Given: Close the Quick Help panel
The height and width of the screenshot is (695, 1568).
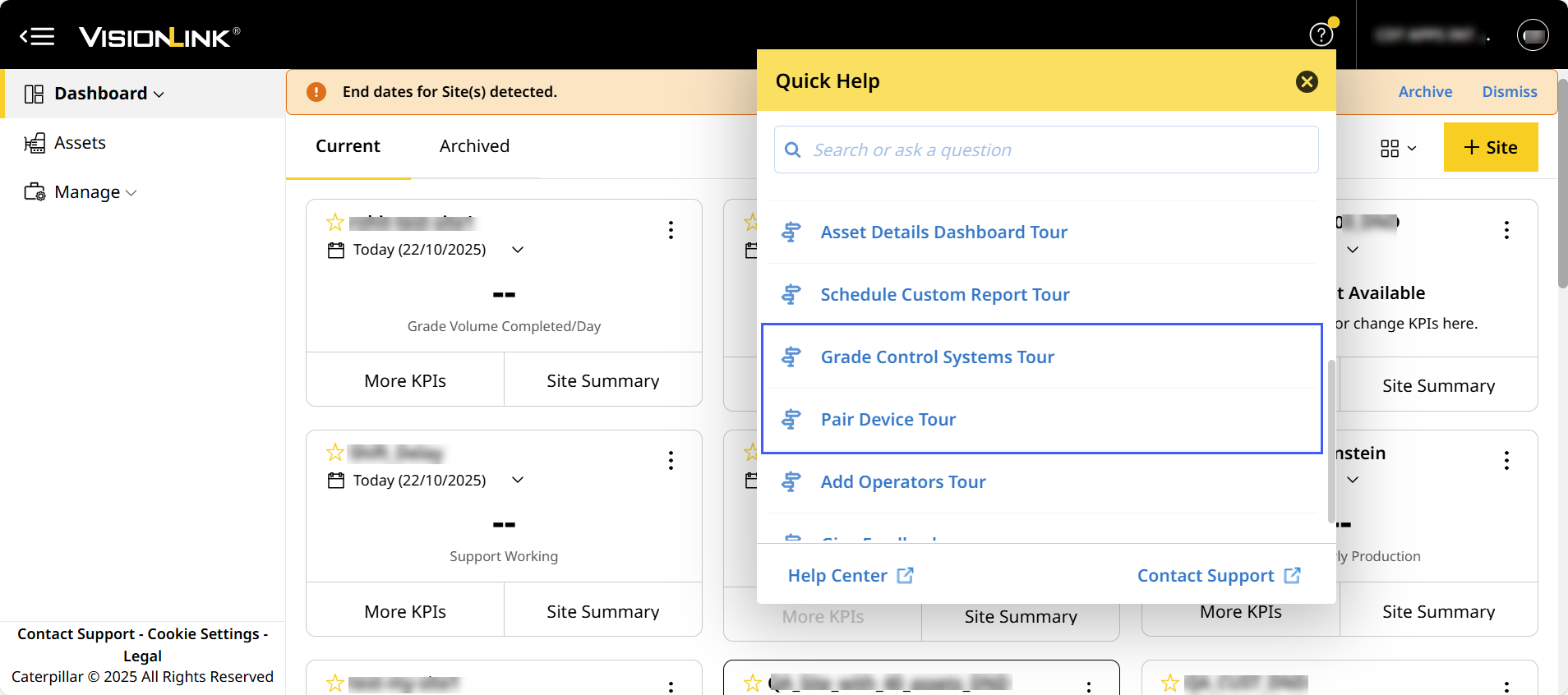Looking at the screenshot, I should (x=1307, y=81).
